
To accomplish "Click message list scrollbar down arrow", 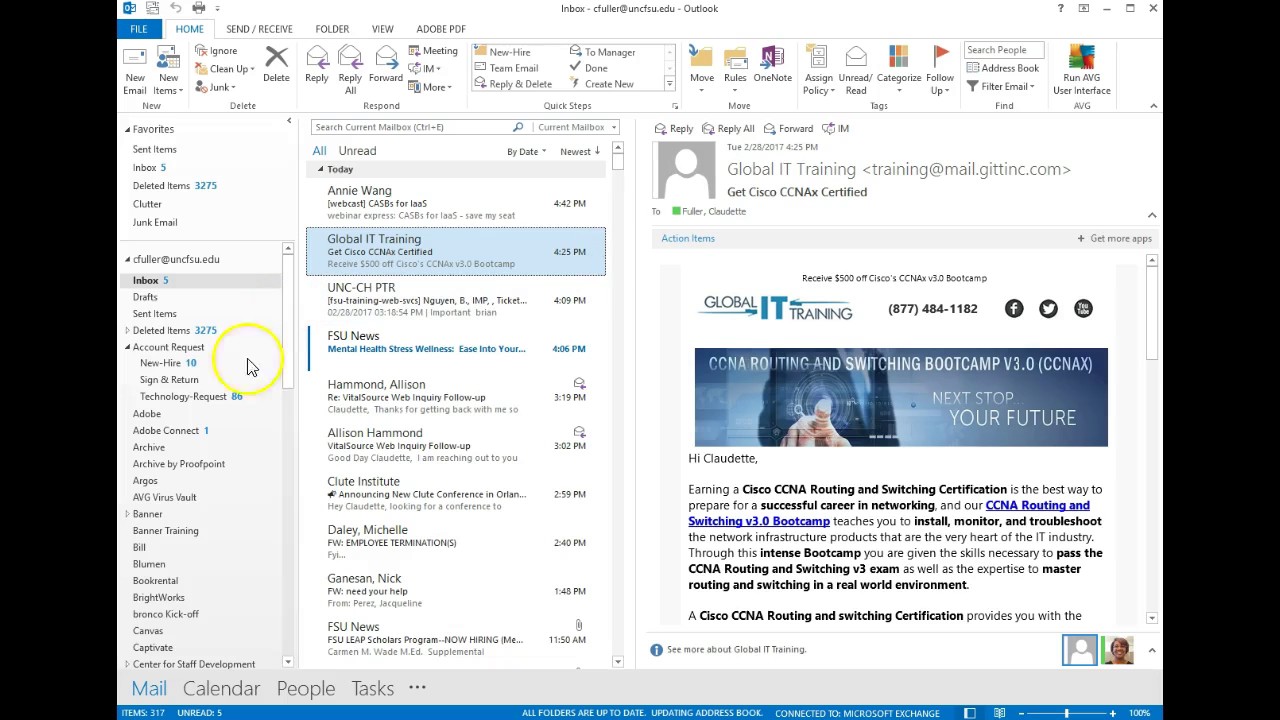I will [x=617, y=661].
